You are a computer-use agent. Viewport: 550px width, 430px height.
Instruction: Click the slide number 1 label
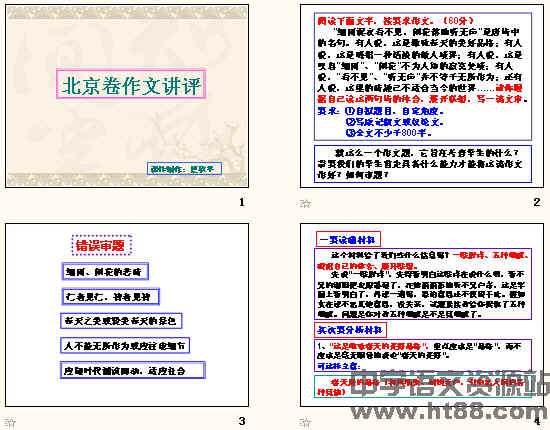242,202
